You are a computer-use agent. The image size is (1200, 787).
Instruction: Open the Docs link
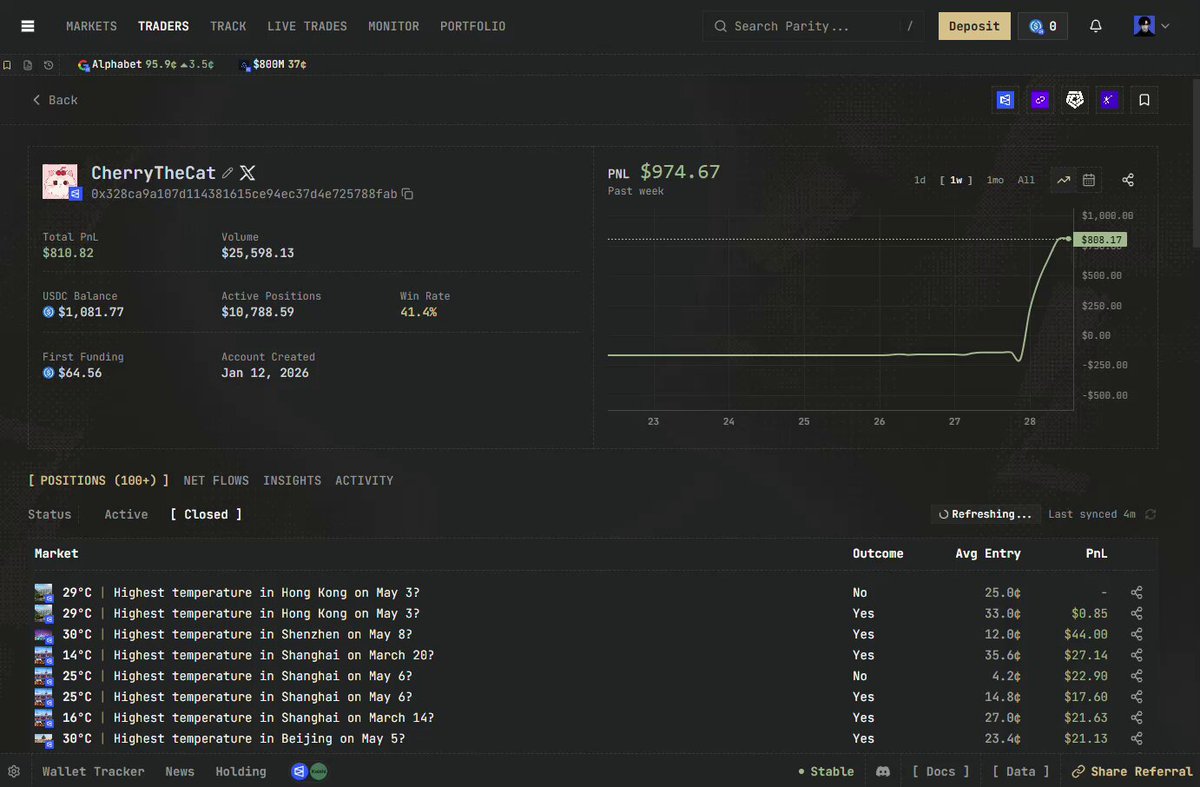(941, 771)
